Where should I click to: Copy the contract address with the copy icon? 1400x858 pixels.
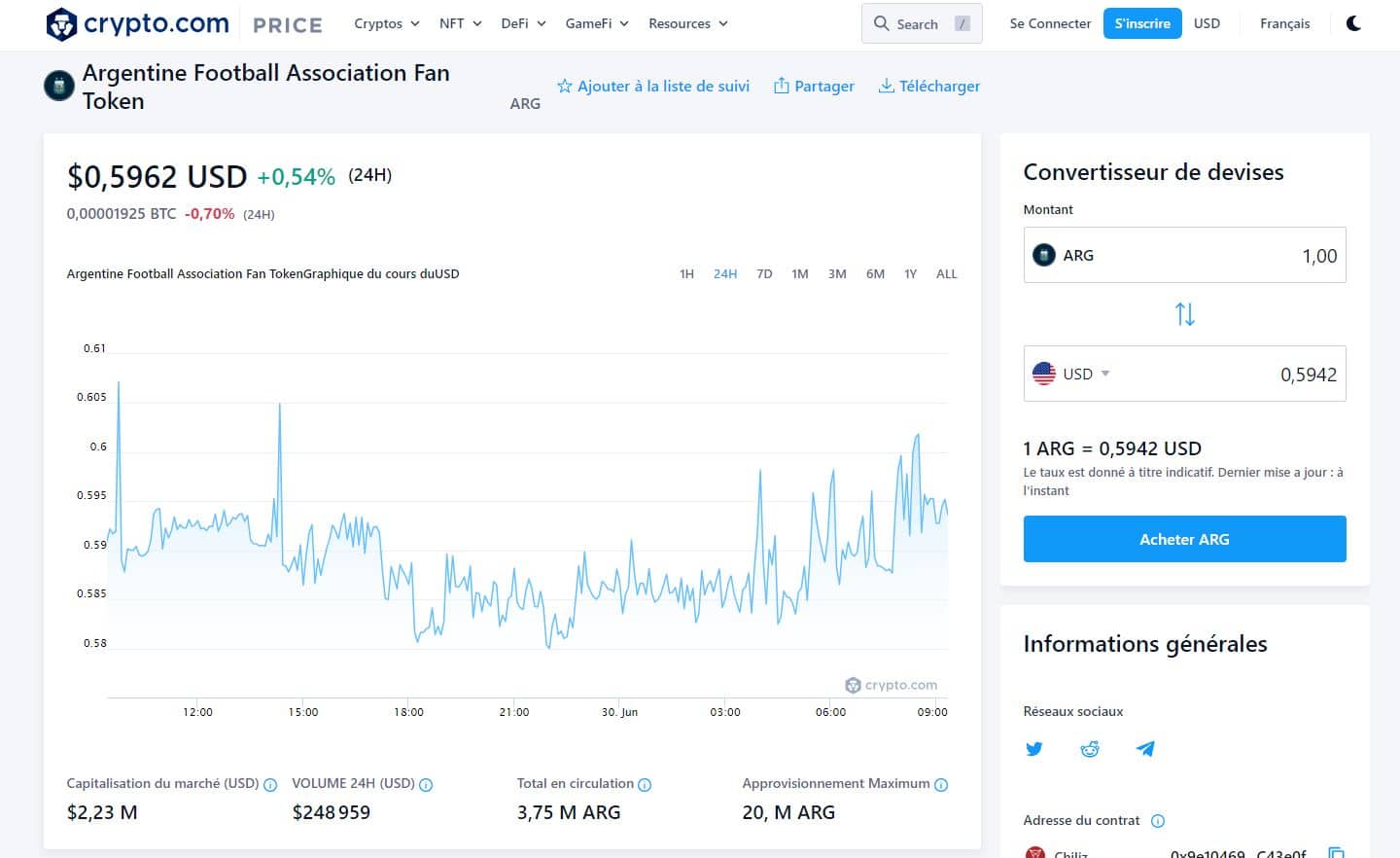(1336, 853)
